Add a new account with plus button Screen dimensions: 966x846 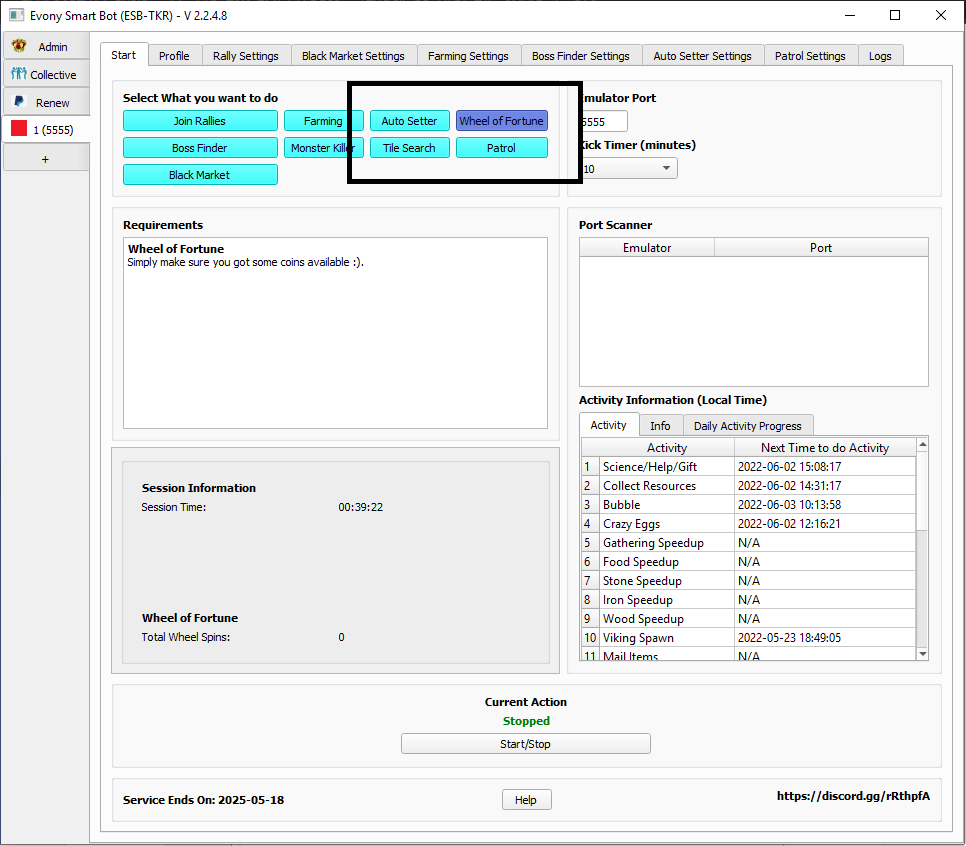click(45, 159)
